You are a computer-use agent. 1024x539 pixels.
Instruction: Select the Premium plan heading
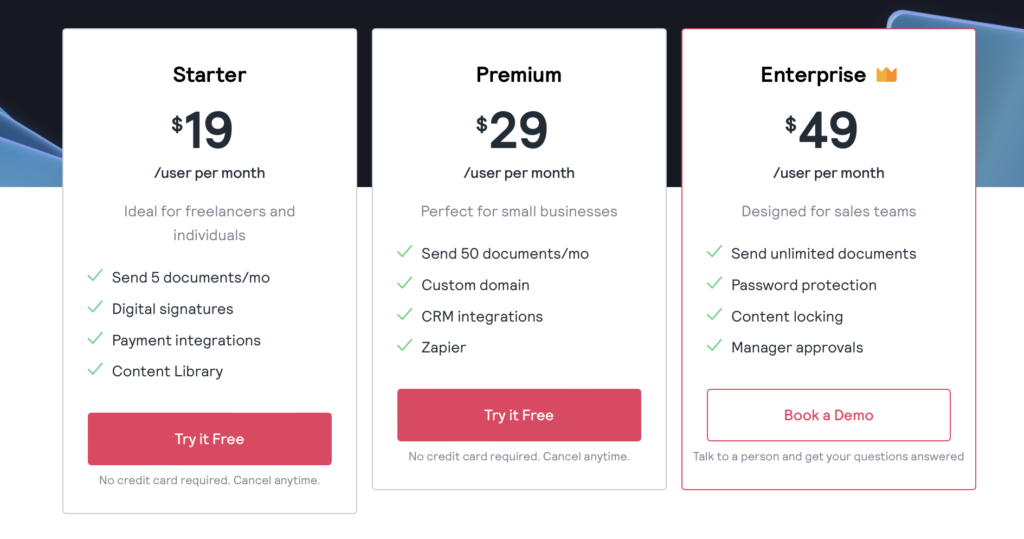pyautogui.click(x=518, y=74)
